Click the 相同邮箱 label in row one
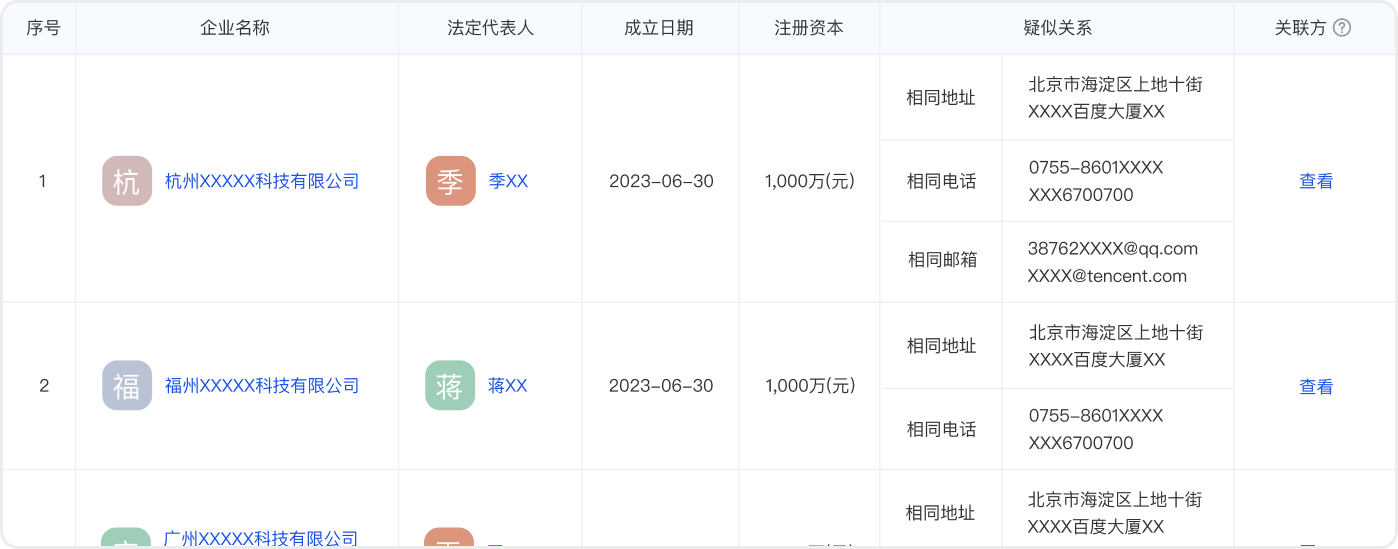 (941, 260)
